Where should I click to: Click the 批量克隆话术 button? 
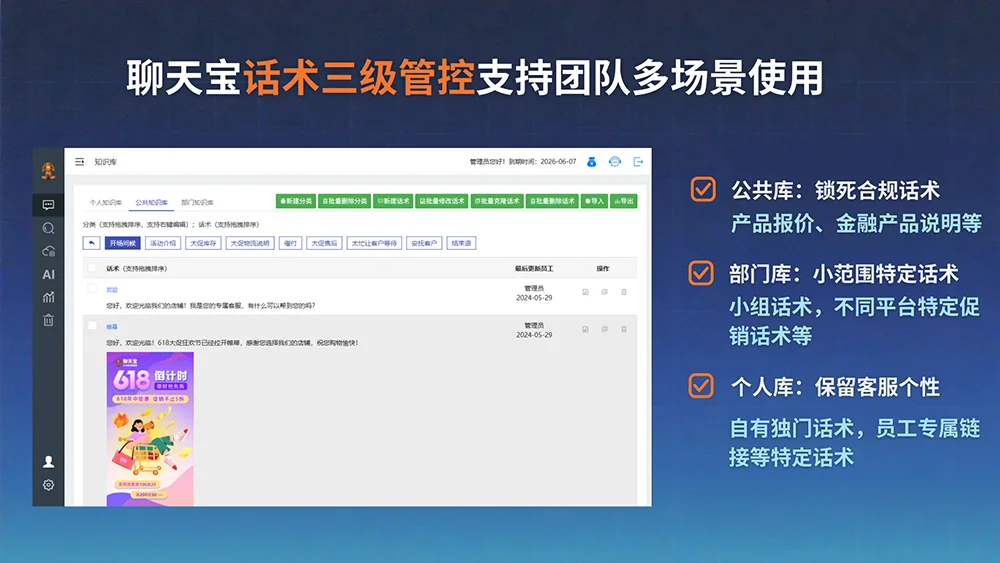pos(497,201)
